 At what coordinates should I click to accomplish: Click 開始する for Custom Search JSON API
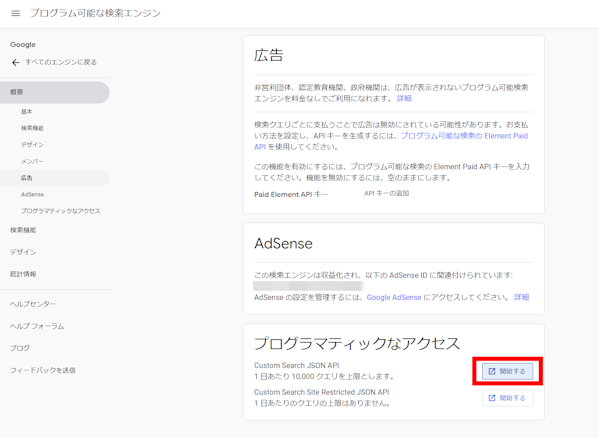pos(507,371)
